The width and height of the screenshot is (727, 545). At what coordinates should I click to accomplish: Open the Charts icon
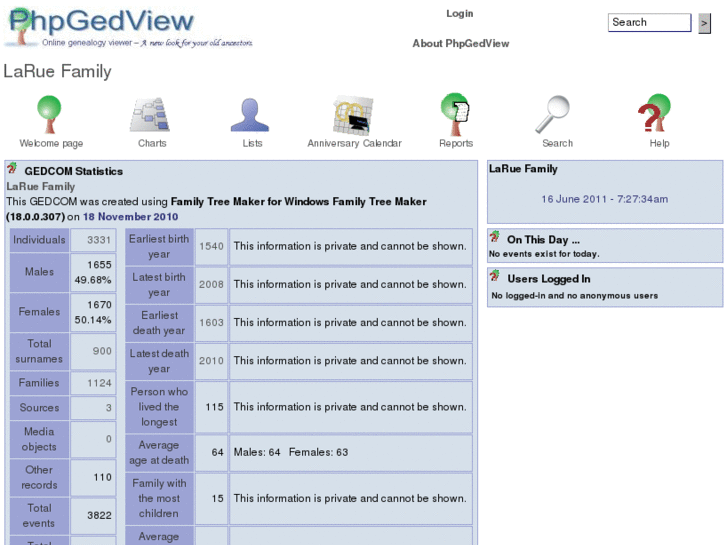[x=150, y=115]
